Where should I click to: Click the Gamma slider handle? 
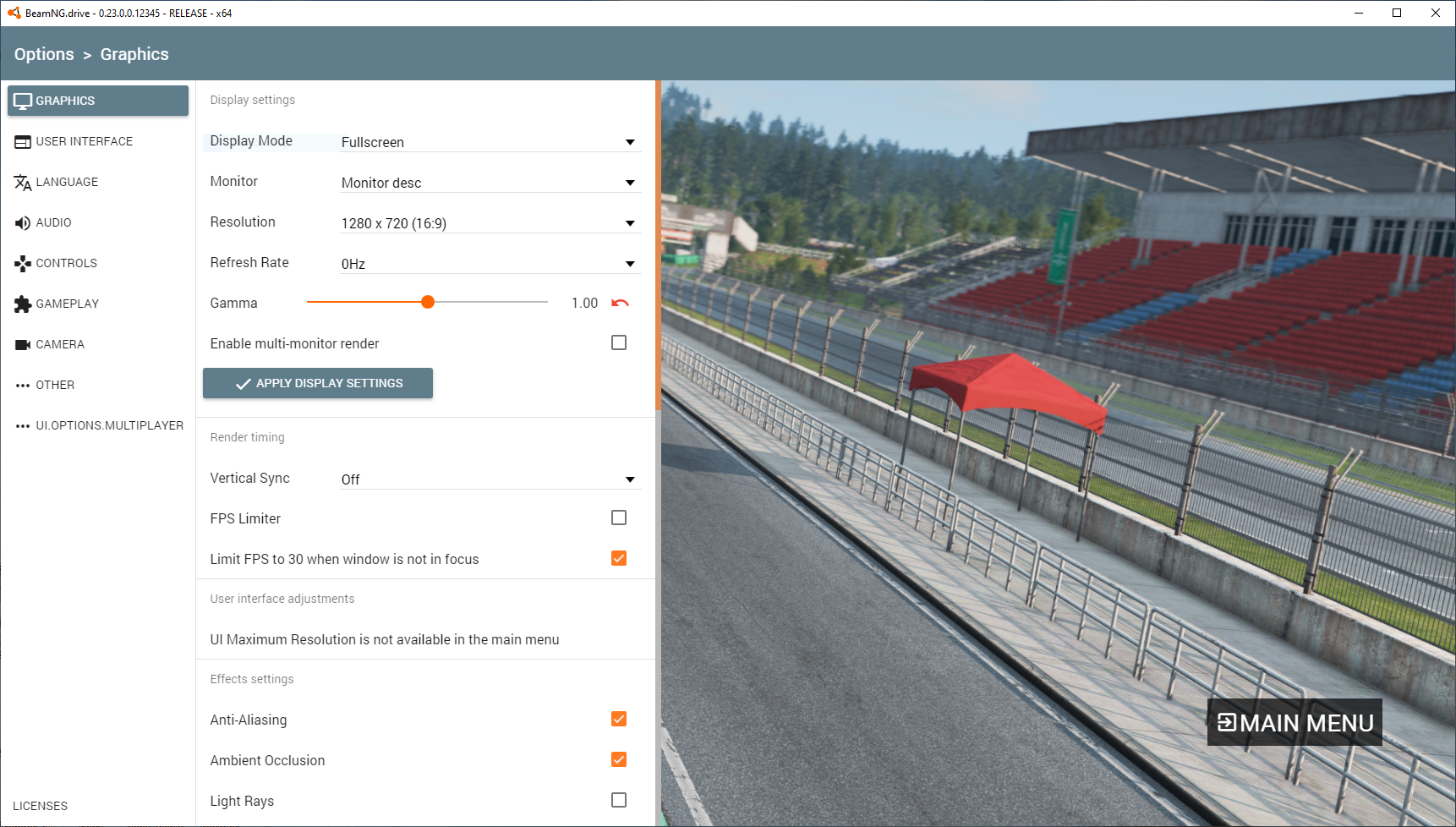(428, 302)
